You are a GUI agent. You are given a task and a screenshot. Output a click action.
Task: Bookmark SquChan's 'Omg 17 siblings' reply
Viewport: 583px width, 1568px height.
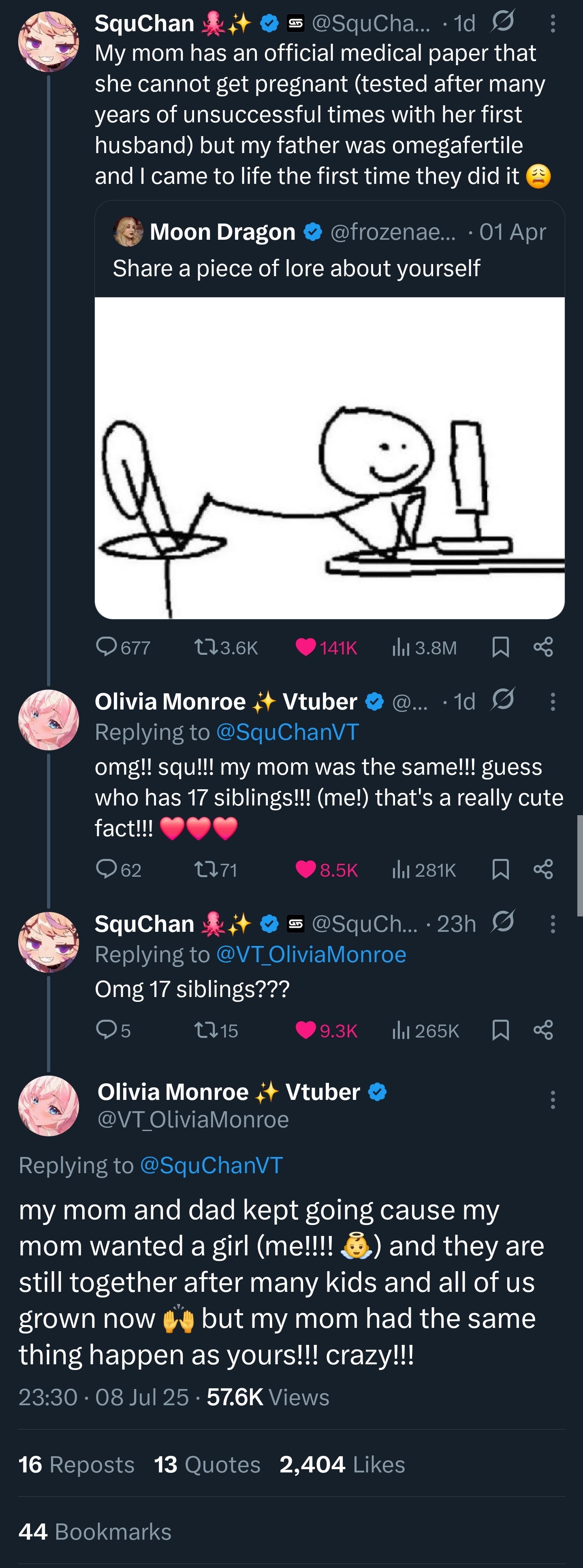point(500,1030)
